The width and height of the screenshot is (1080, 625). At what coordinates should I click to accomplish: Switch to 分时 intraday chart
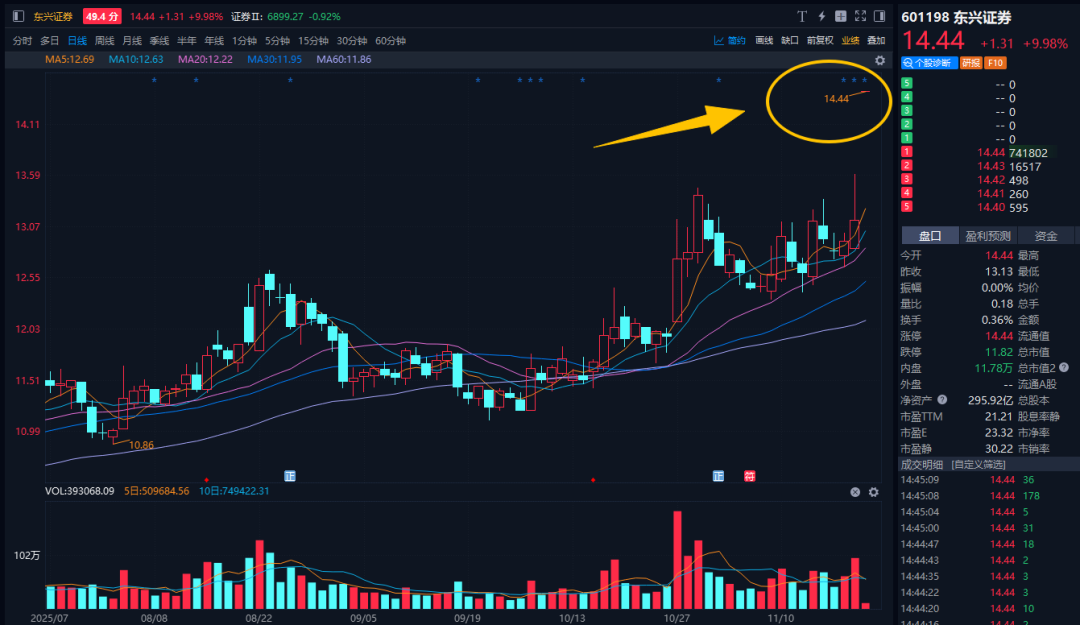coord(22,41)
